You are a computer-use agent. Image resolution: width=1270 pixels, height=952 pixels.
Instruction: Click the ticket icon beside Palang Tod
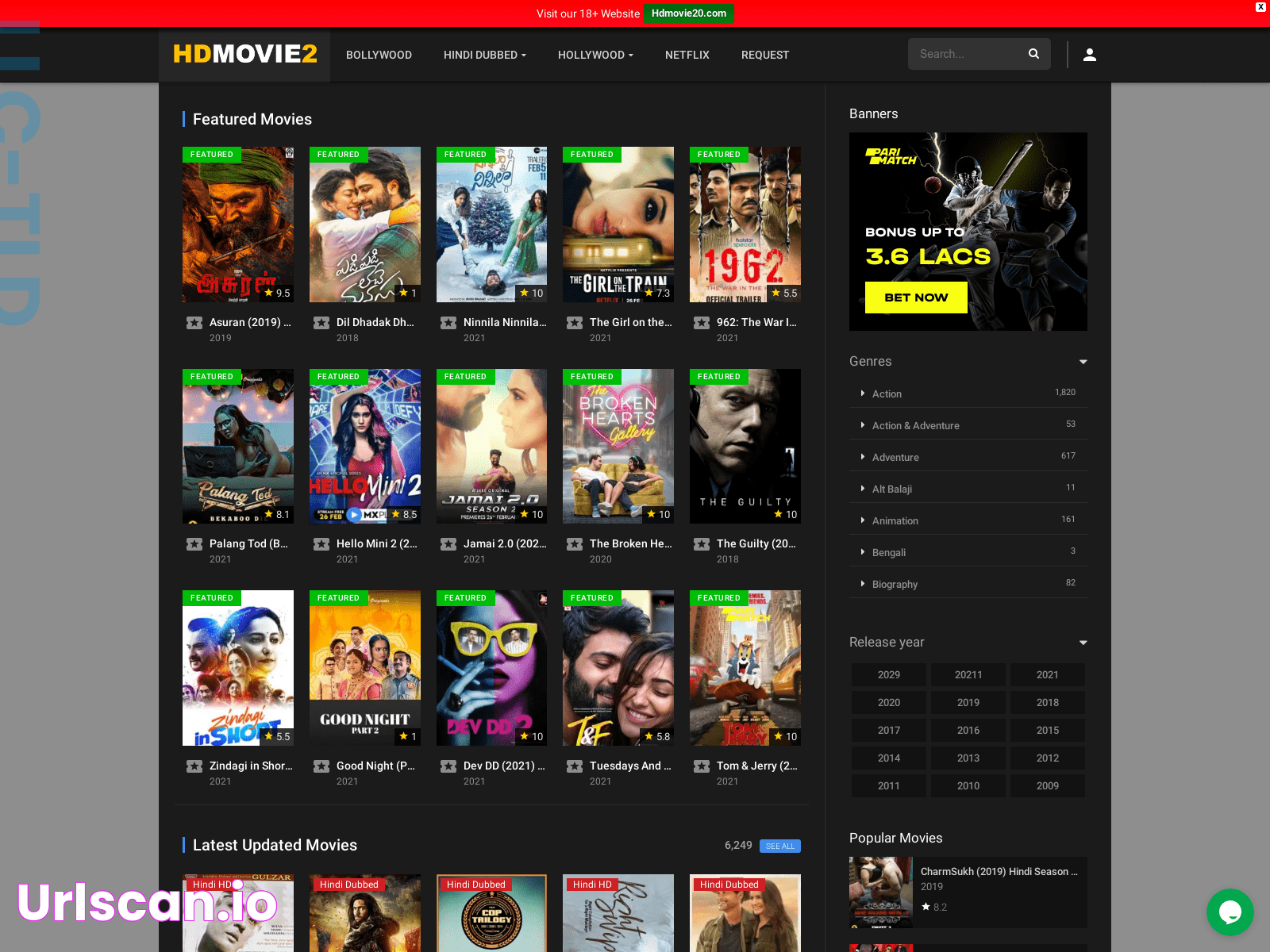click(194, 544)
